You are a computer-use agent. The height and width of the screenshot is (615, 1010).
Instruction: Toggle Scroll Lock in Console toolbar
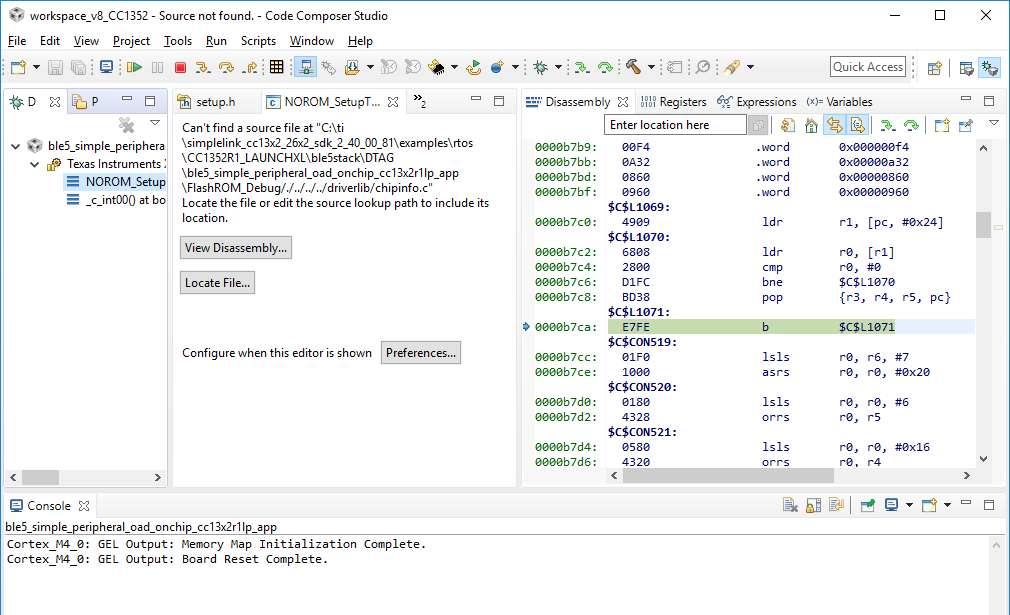pyautogui.click(x=814, y=506)
